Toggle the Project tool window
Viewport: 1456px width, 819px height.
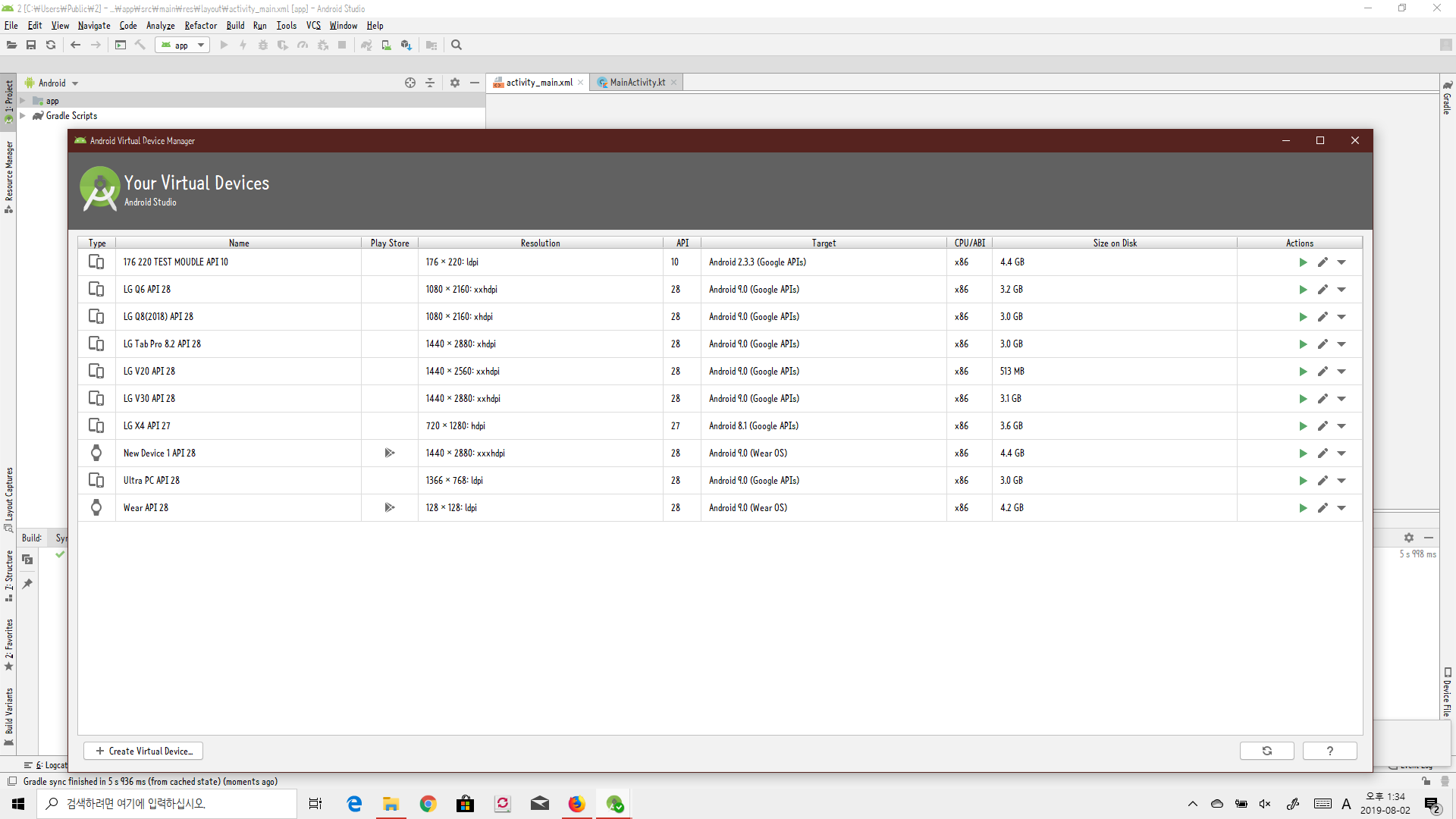[8, 102]
